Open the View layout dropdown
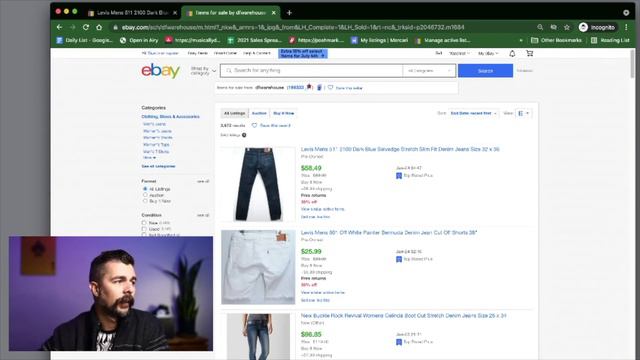This screenshot has width=640, height=360. [523, 113]
